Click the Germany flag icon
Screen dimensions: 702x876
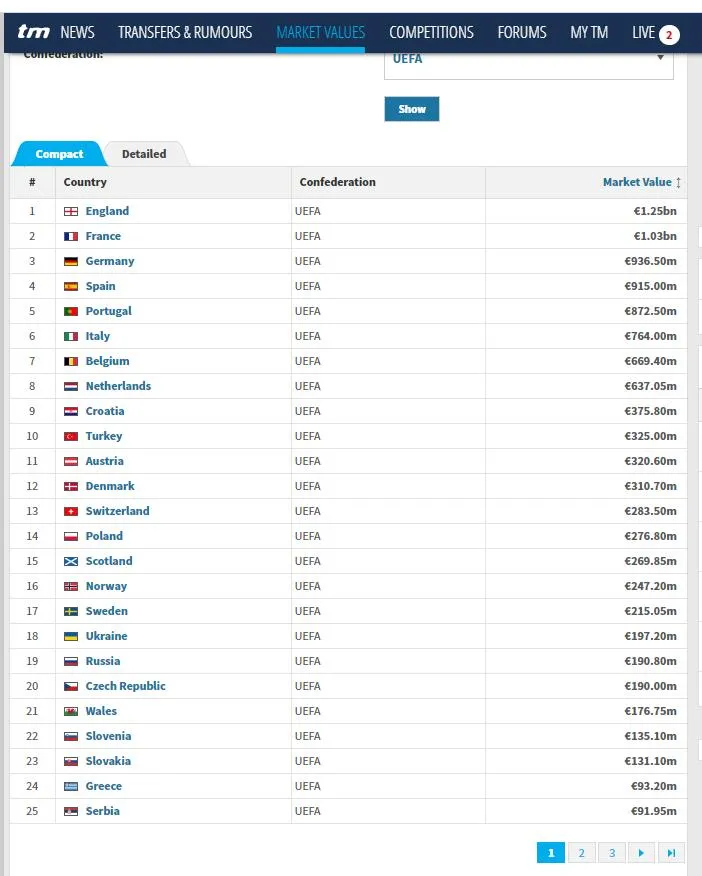71,261
